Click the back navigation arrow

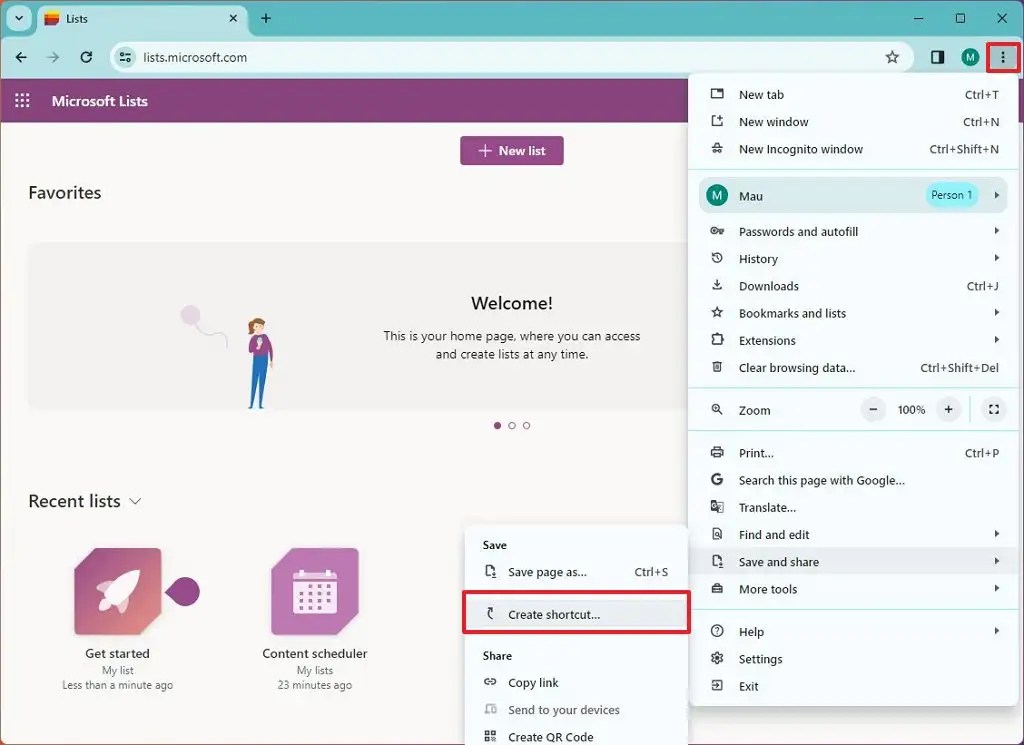[21, 57]
